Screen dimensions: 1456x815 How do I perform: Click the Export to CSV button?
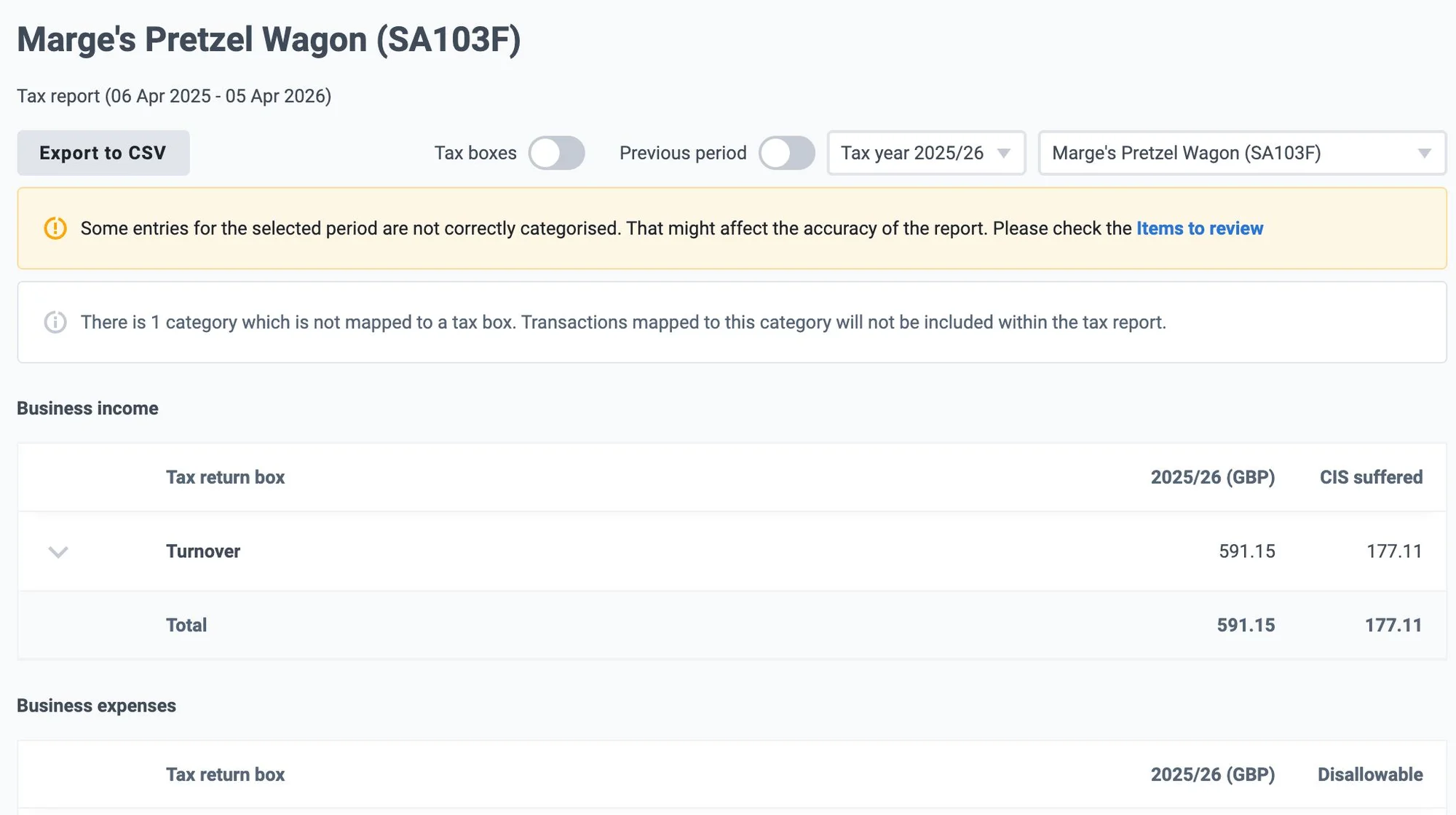click(x=103, y=153)
